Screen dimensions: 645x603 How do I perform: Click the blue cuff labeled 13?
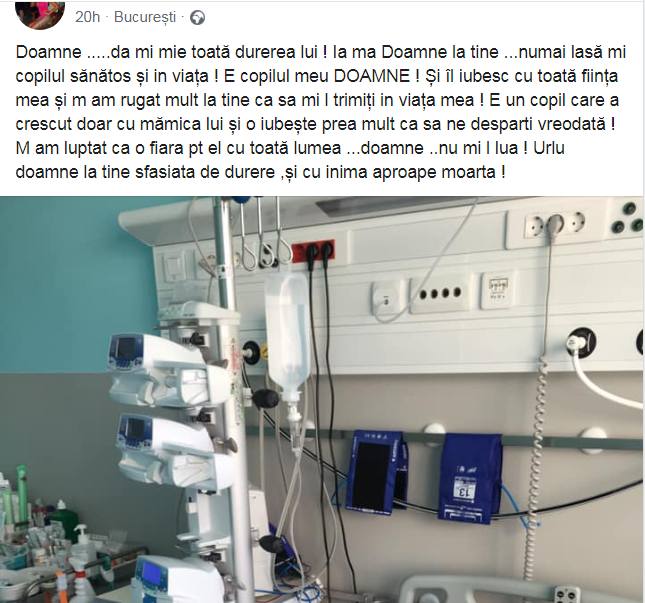click(471, 478)
